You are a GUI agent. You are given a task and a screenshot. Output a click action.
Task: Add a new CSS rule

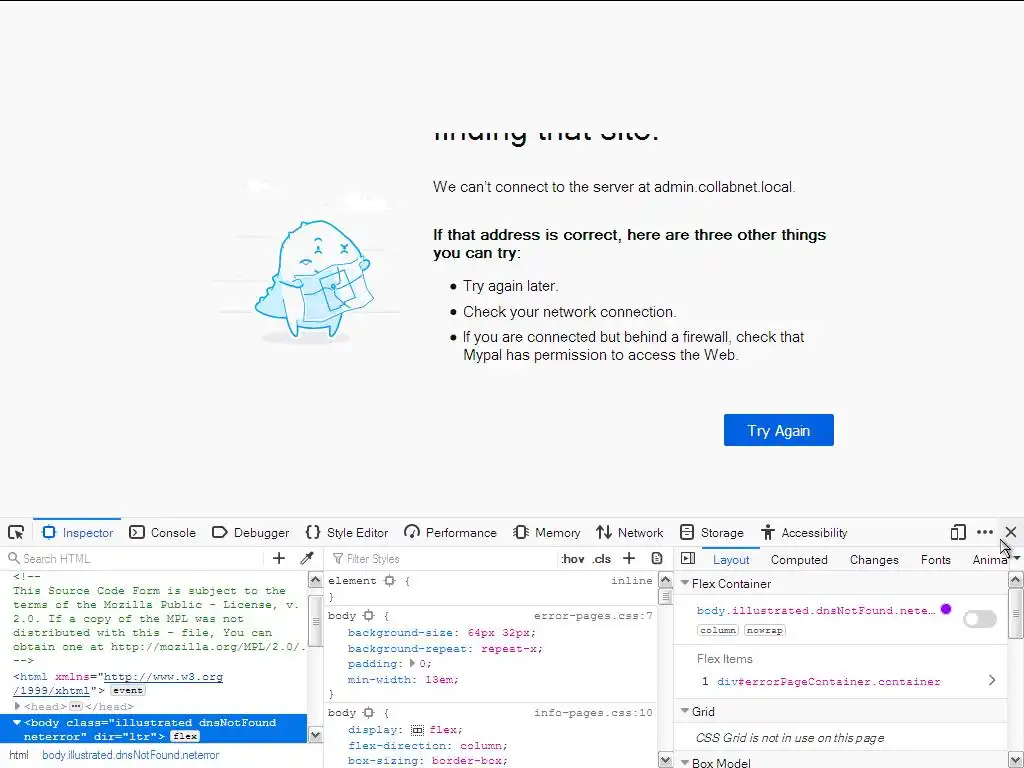[x=629, y=558]
